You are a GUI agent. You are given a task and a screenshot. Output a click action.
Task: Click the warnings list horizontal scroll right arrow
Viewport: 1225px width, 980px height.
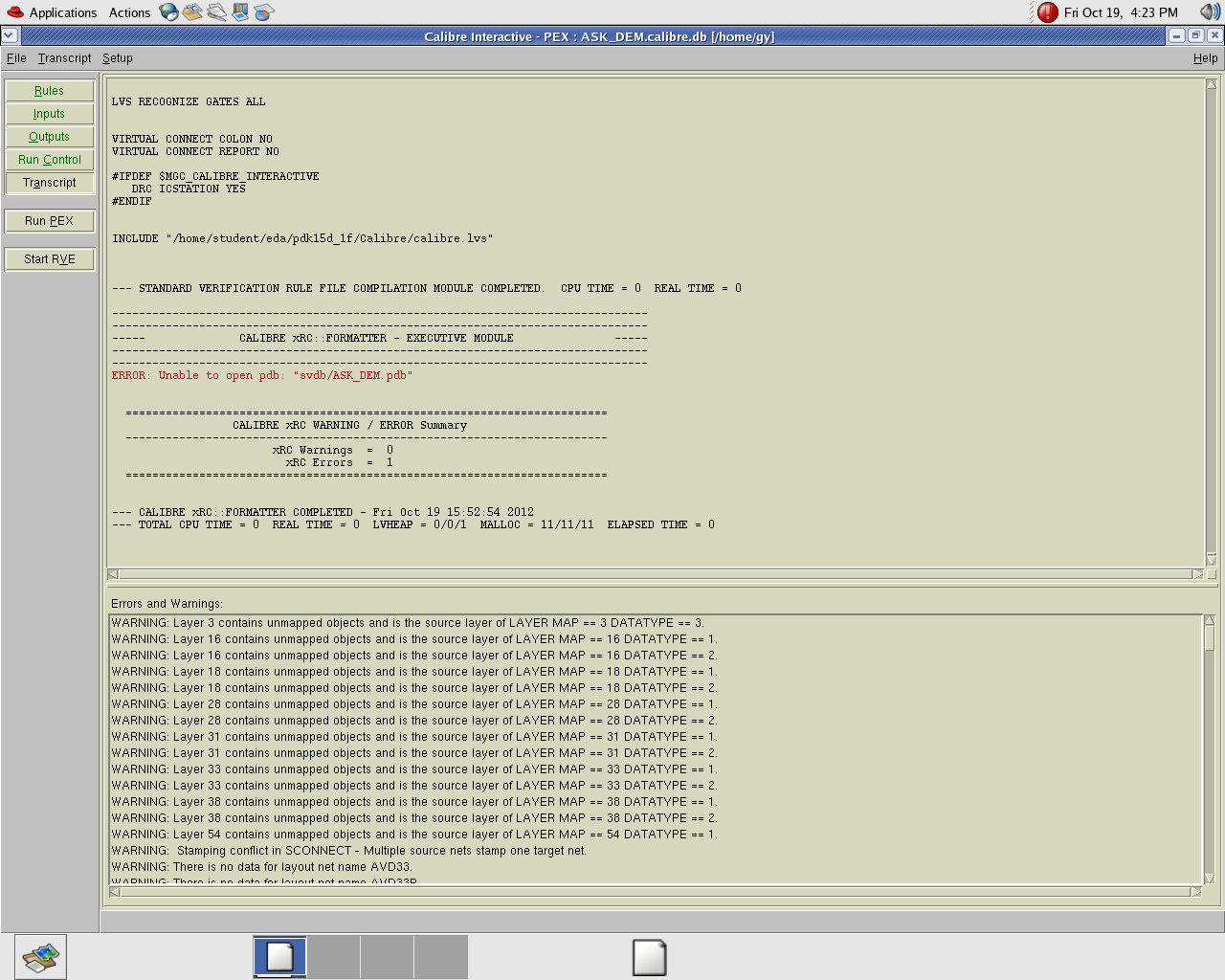1195,892
